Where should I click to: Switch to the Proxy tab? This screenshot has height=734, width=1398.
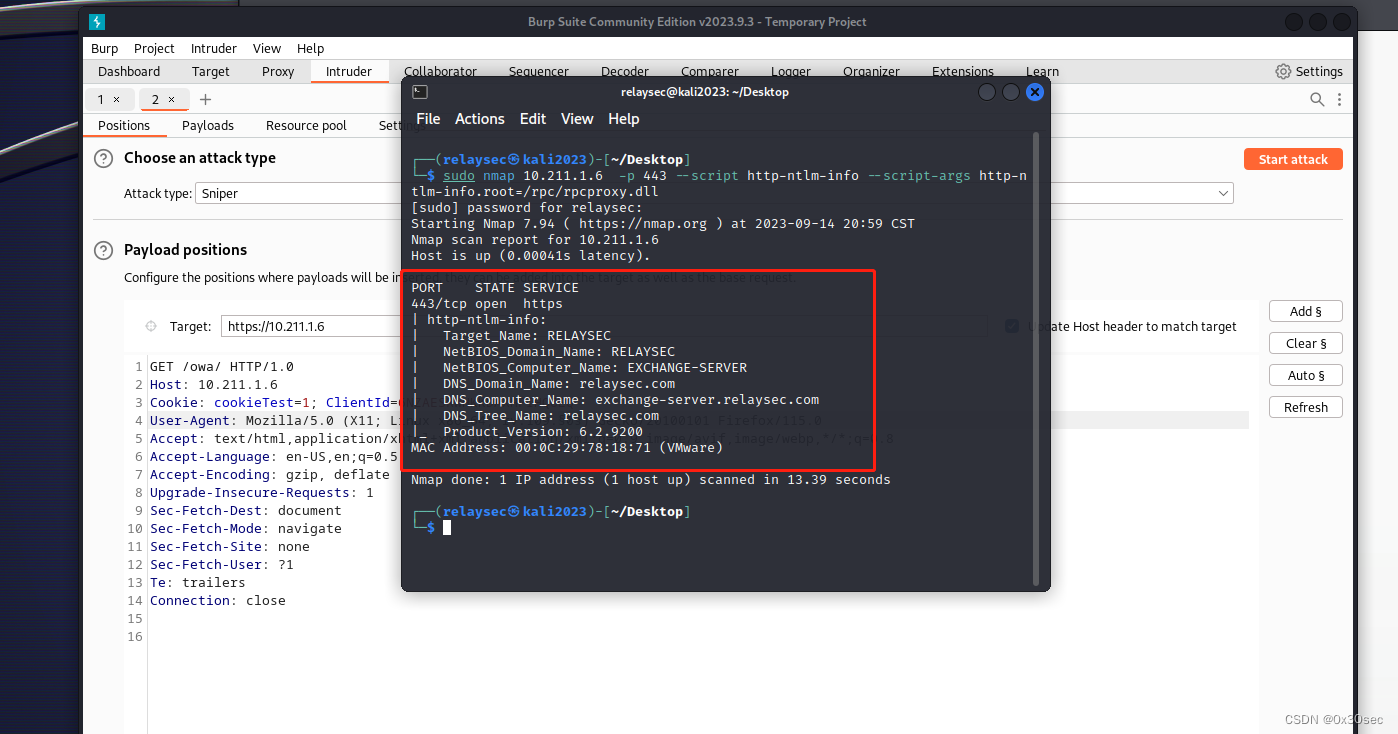(278, 71)
